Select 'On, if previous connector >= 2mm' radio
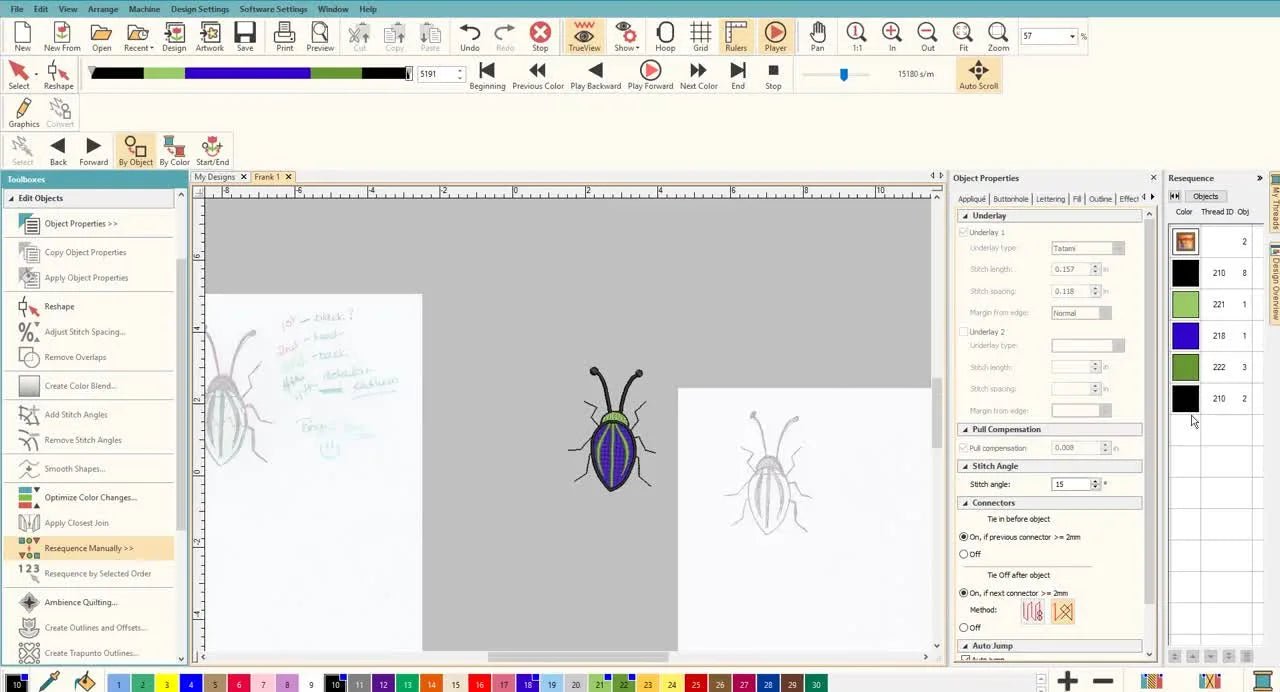This screenshot has height=692, width=1280. coord(964,537)
